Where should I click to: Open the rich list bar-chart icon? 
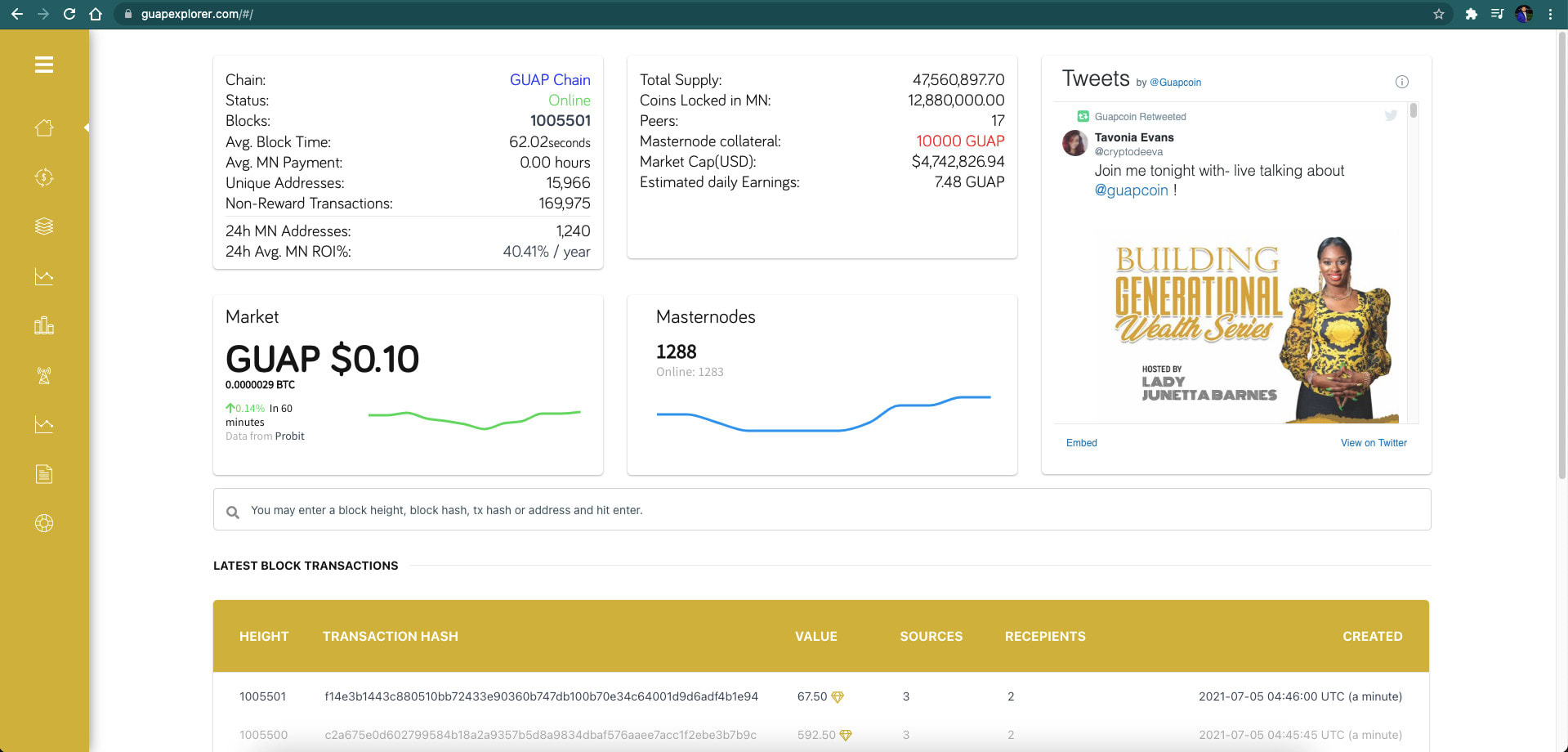pyautogui.click(x=45, y=325)
